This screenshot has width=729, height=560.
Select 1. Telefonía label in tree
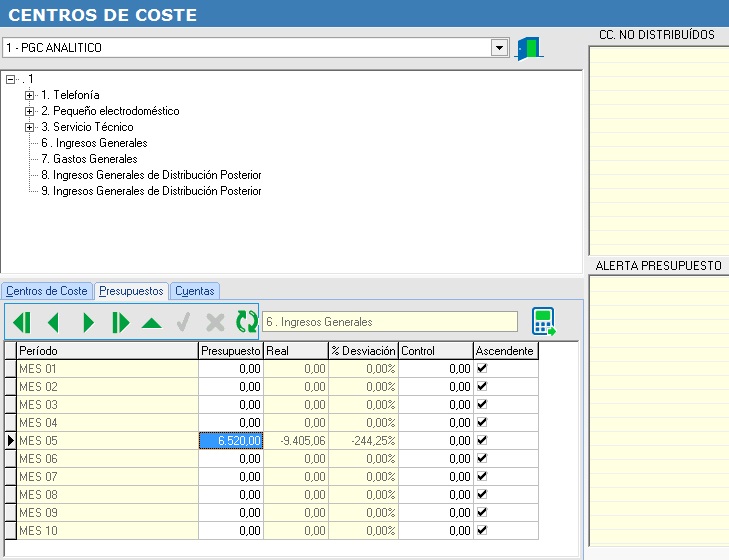click(70, 95)
